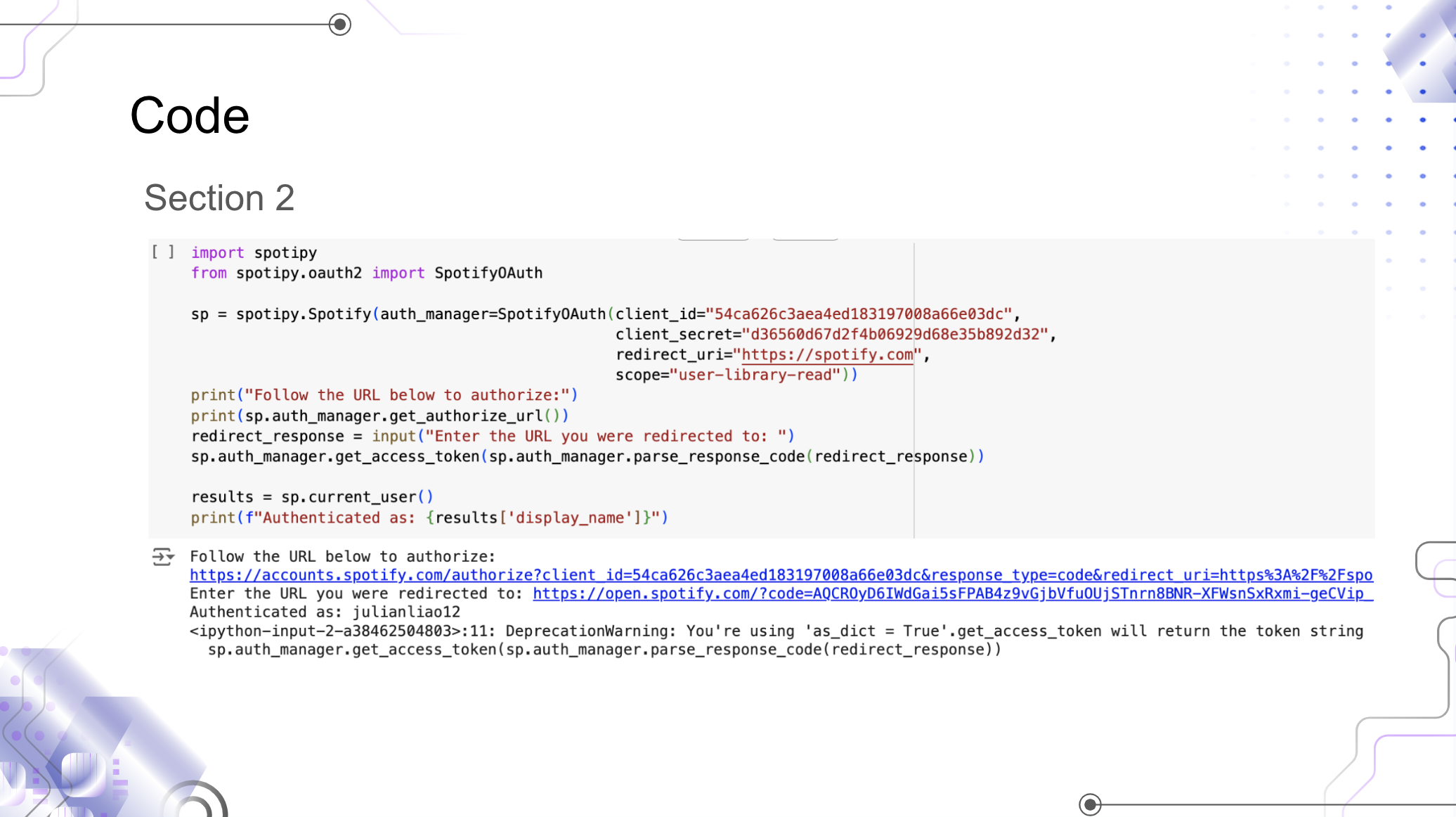Click the "Code" slide title
Viewport: 1456px width, 817px height.
click(190, 116)
